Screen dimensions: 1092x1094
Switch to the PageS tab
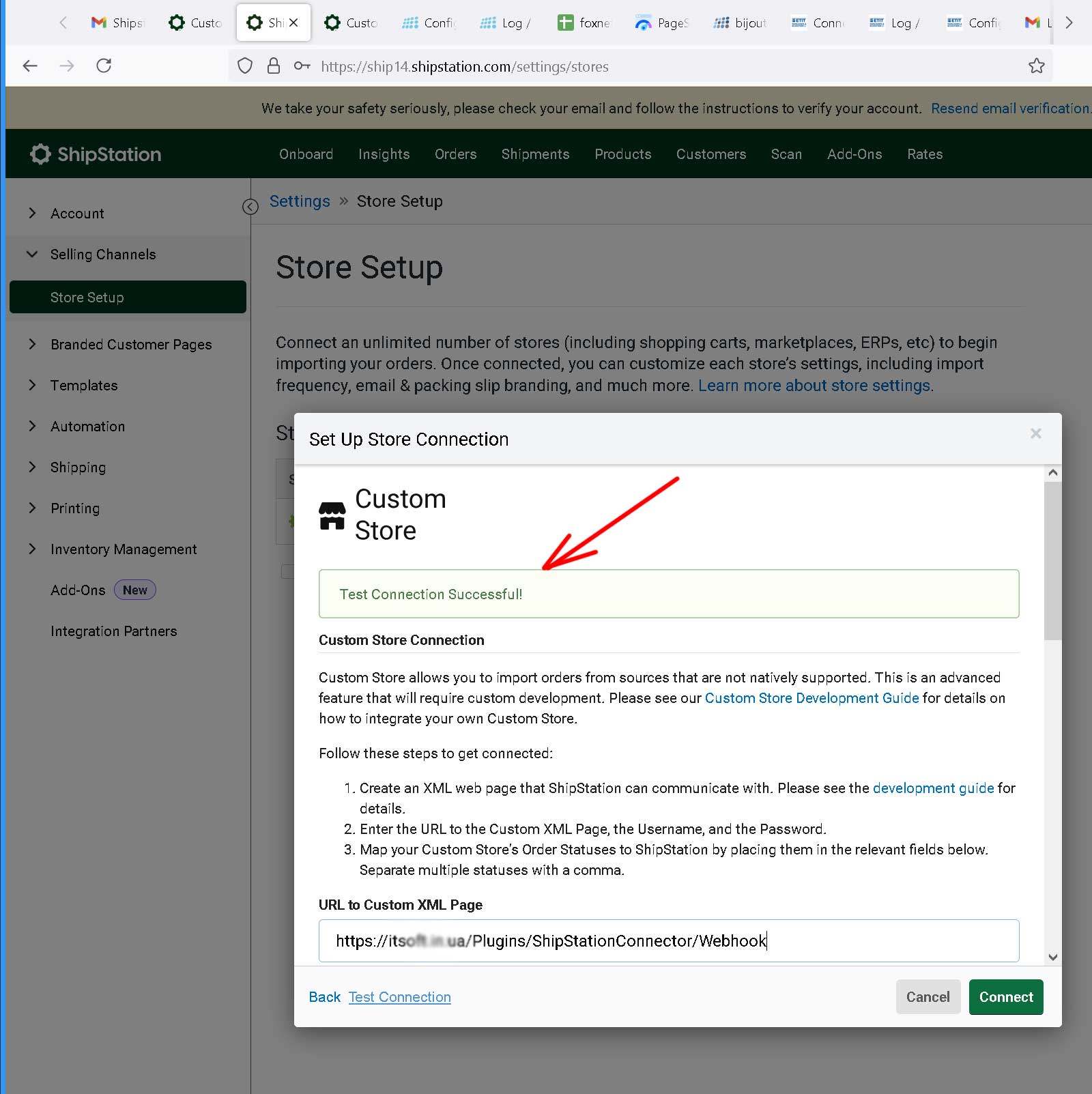(663, 23)
